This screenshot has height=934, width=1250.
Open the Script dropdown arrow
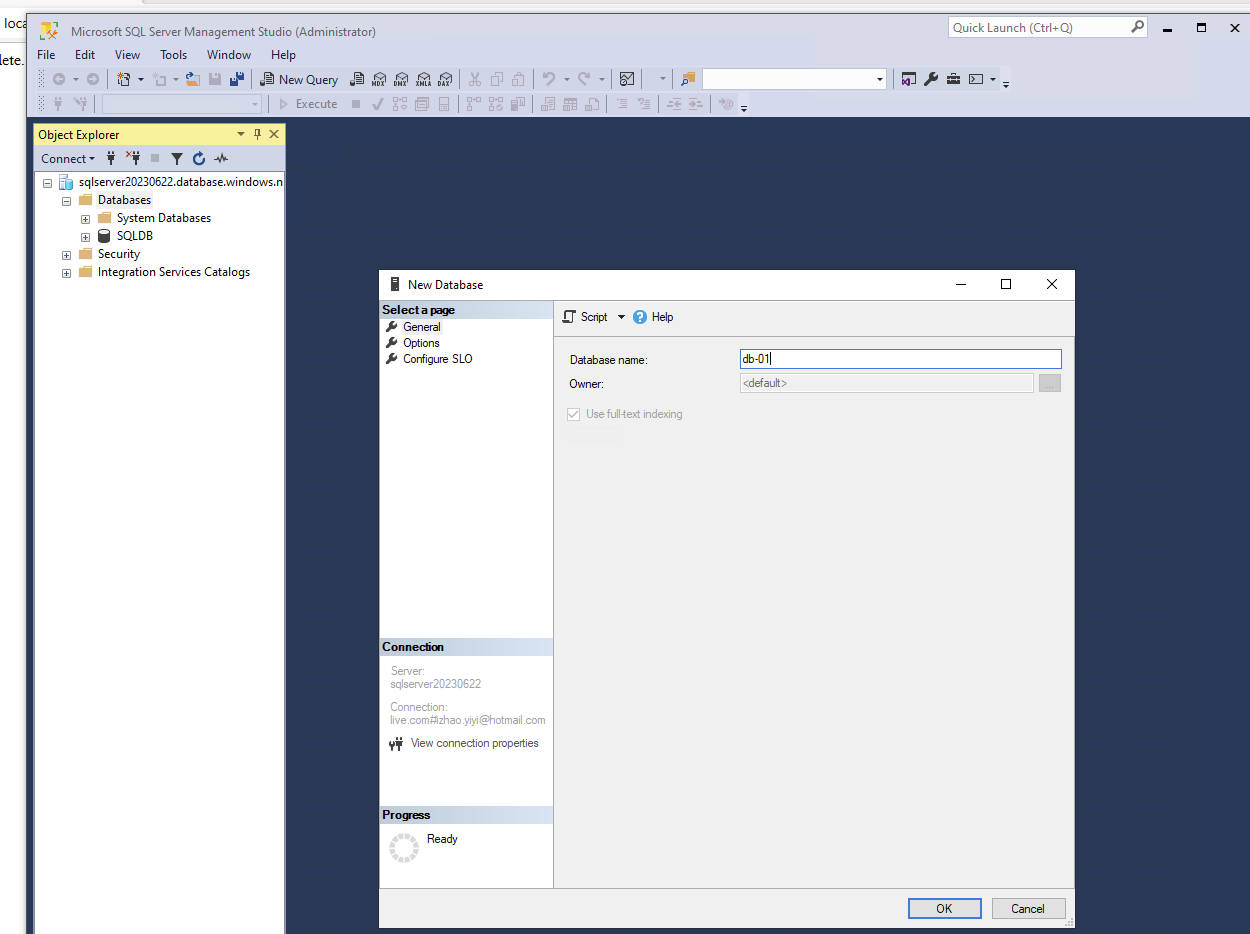(621, 317)
